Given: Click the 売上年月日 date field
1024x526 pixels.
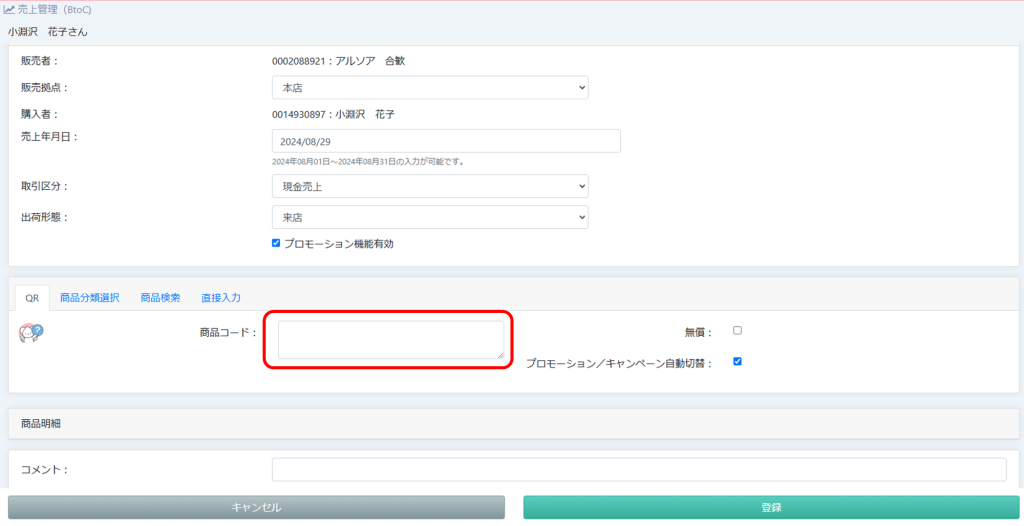Looking at the screenshot, I should click(x=446, y=141).
